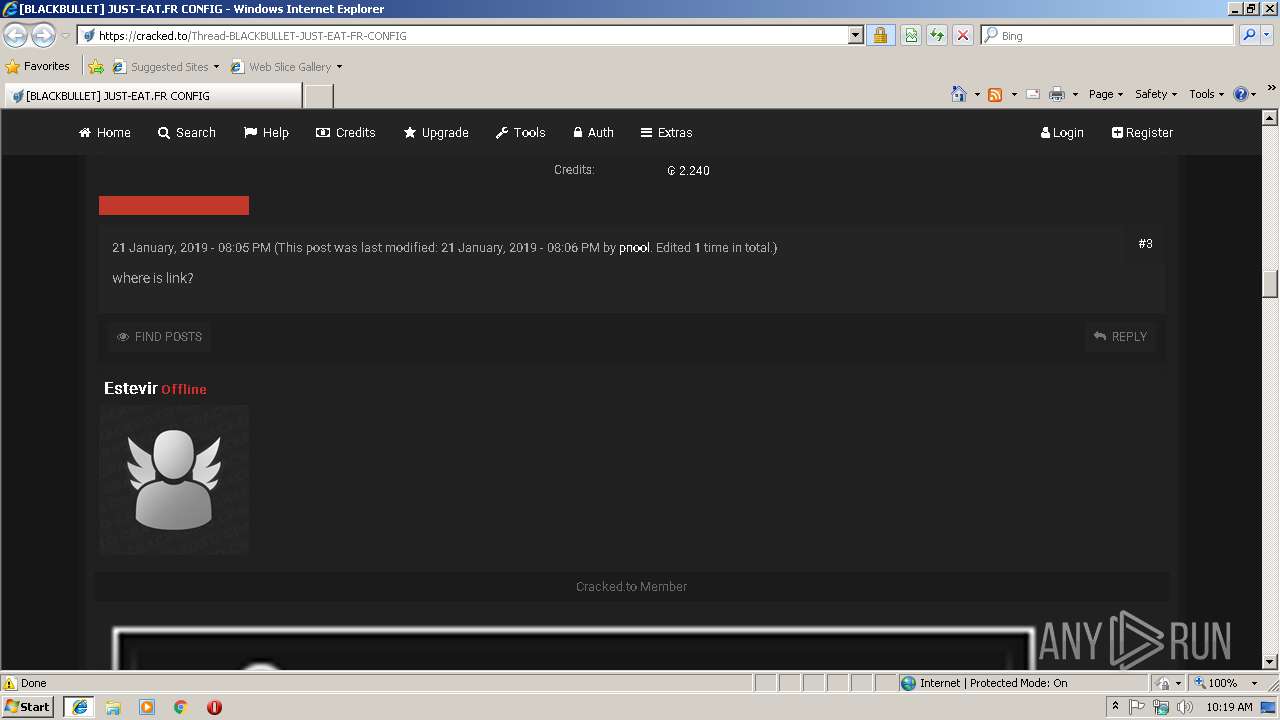Open the red Opera taskbar icon
Screen dimensions: 1280x720
click(214, 707)
